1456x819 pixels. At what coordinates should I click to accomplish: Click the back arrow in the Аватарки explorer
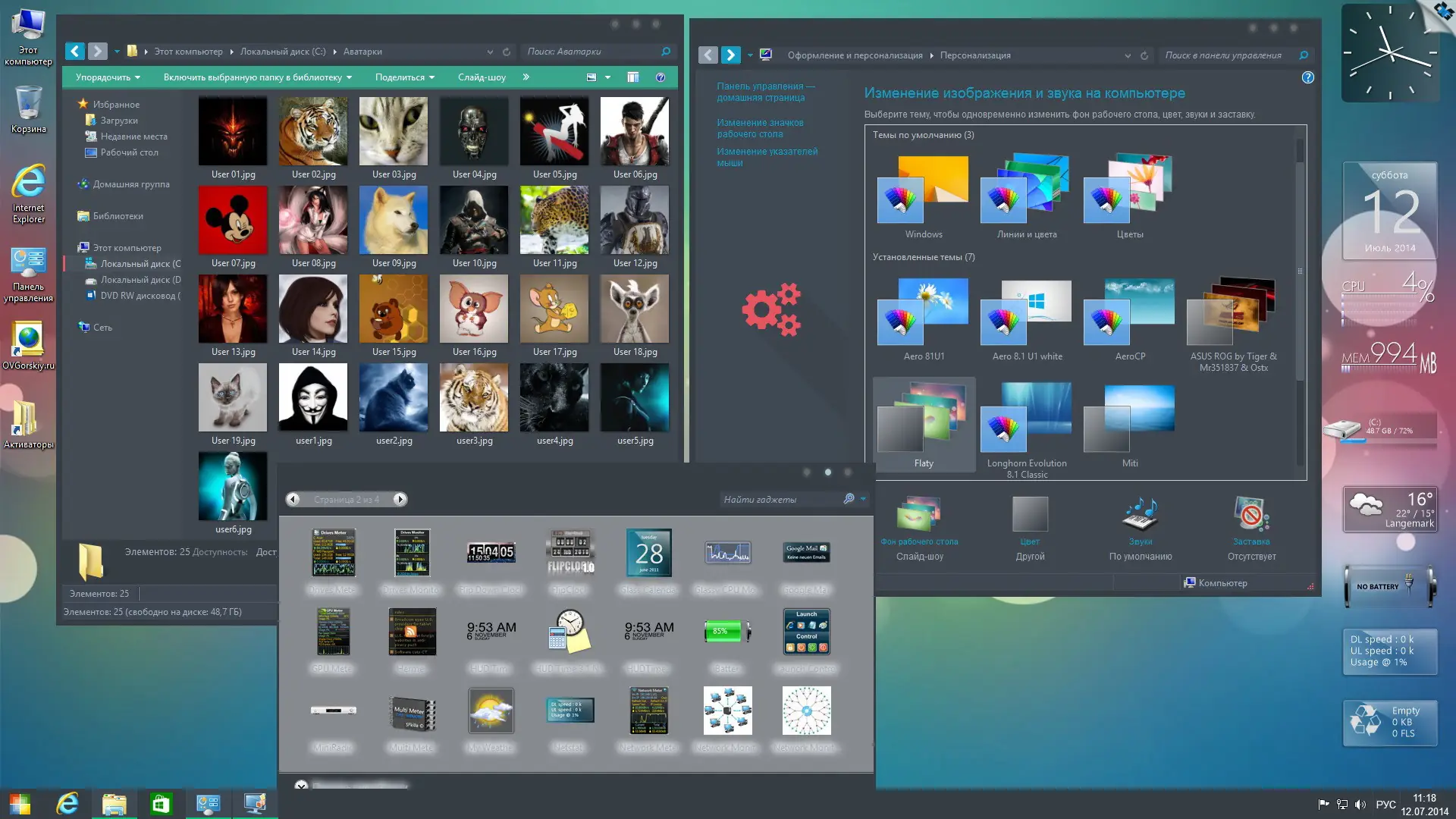(74, 52)
